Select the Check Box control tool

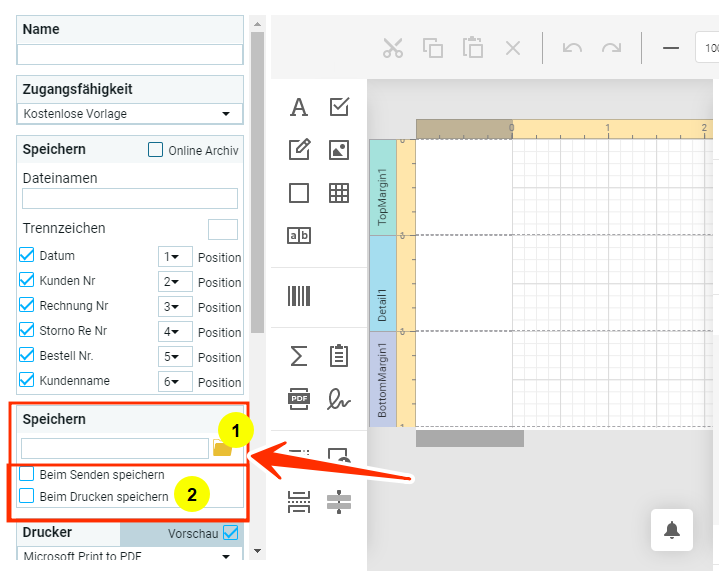pyautogui.click(x=339, y=107)
